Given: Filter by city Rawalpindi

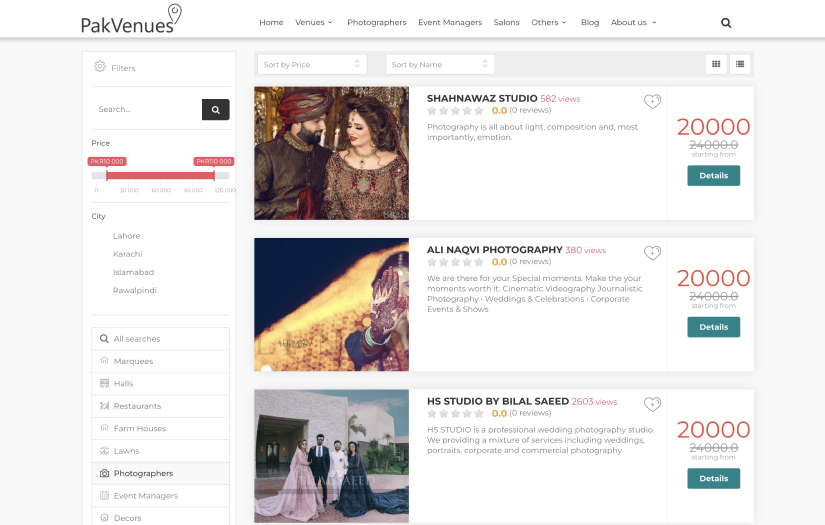Looking at the screenshot, I should [x=135, y=290].
